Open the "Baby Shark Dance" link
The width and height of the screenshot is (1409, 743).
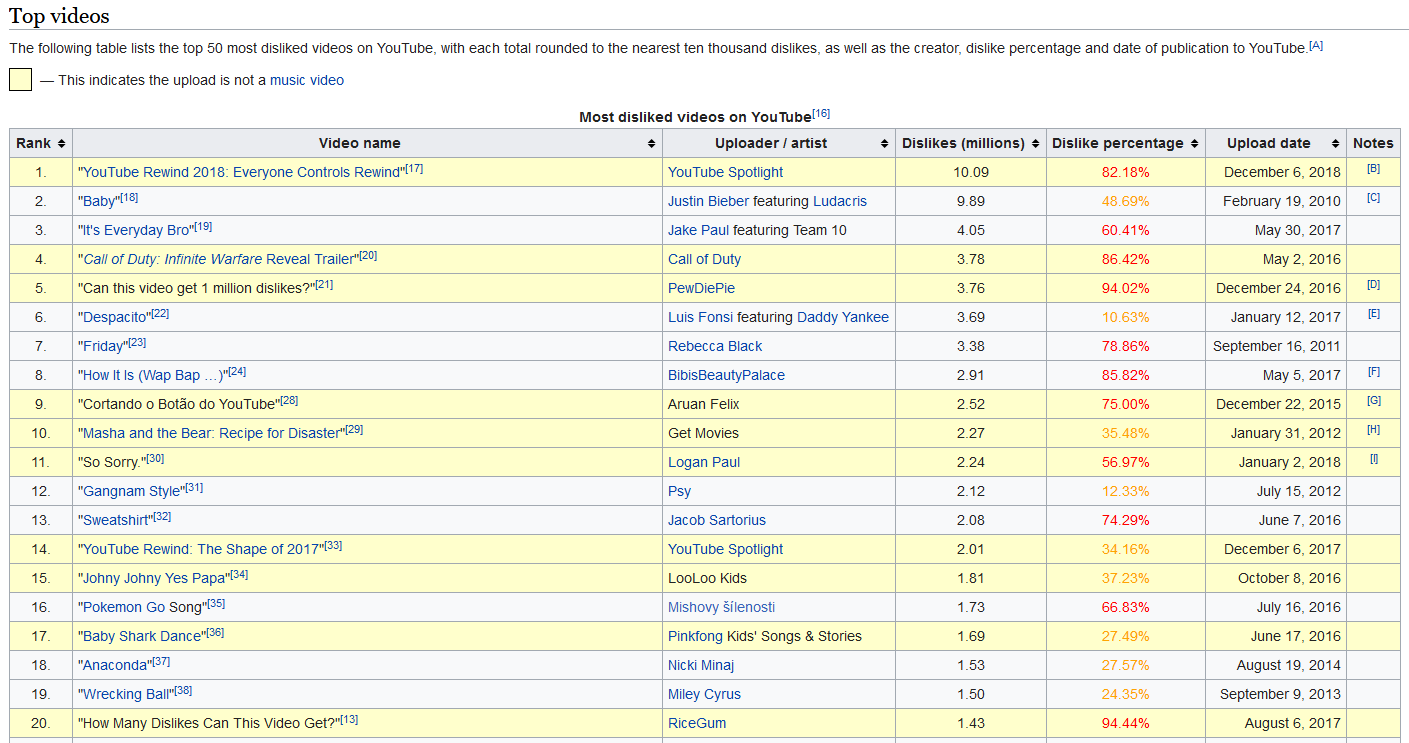tap(142, 636)
